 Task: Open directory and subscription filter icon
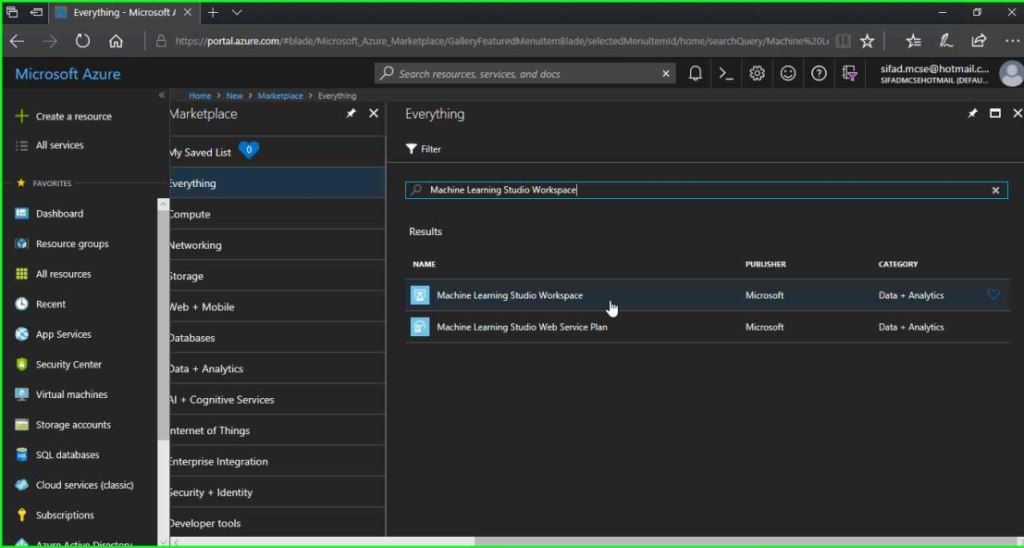850,74
